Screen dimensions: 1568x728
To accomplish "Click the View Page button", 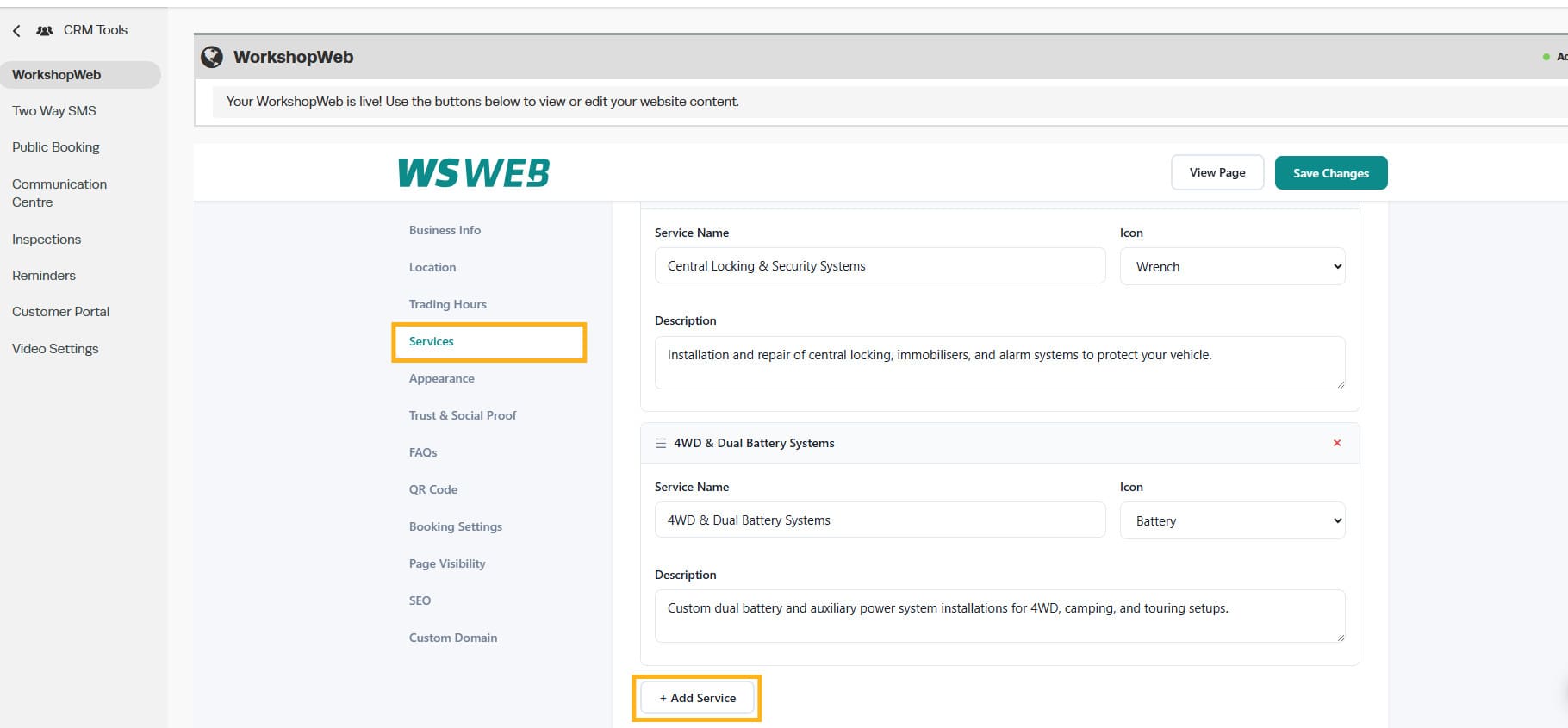I will click(1217, 172).
